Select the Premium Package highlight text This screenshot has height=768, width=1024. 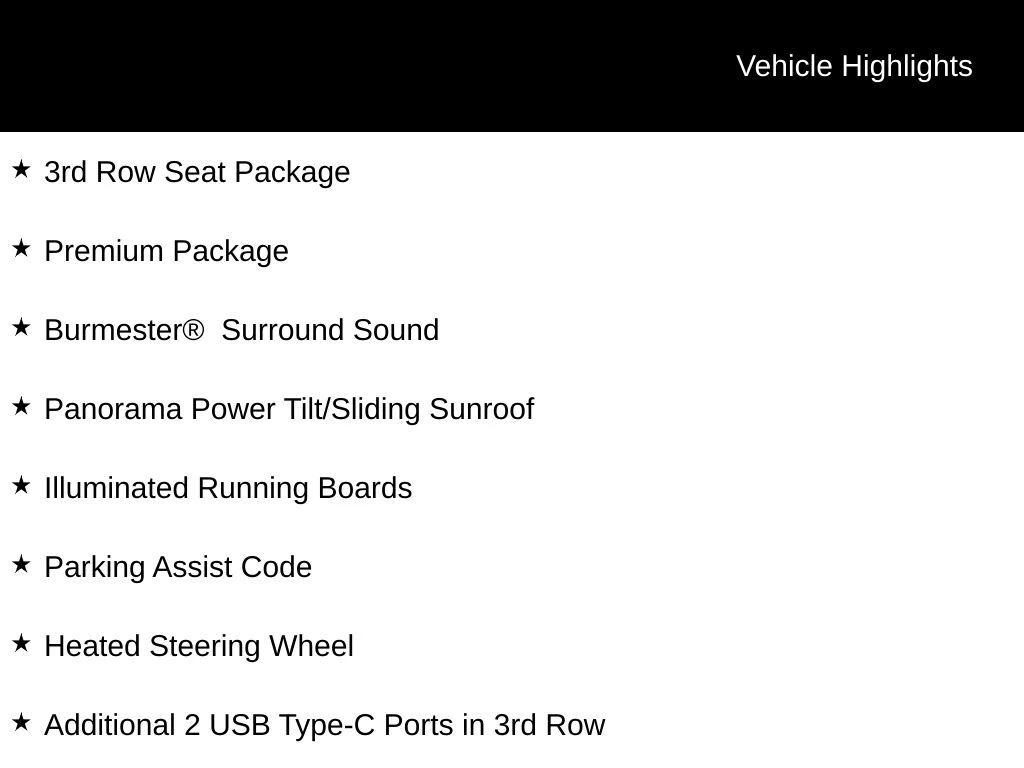(x=167, y=252)
